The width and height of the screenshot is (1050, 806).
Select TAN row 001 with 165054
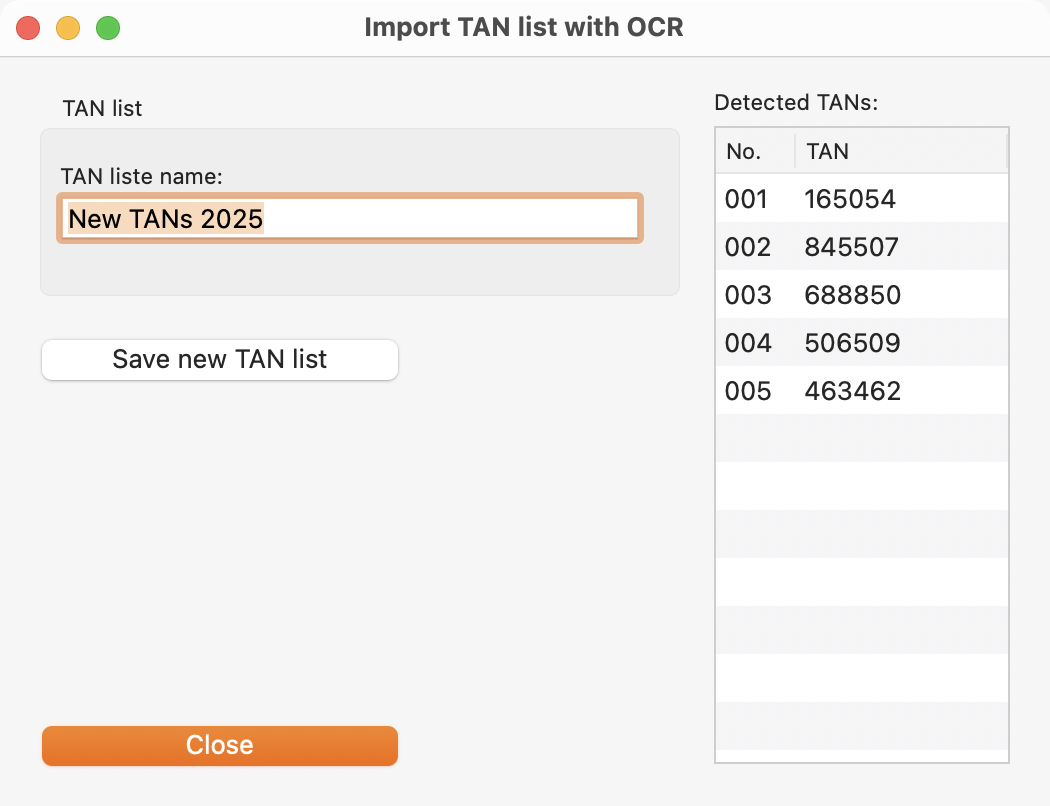861,198
